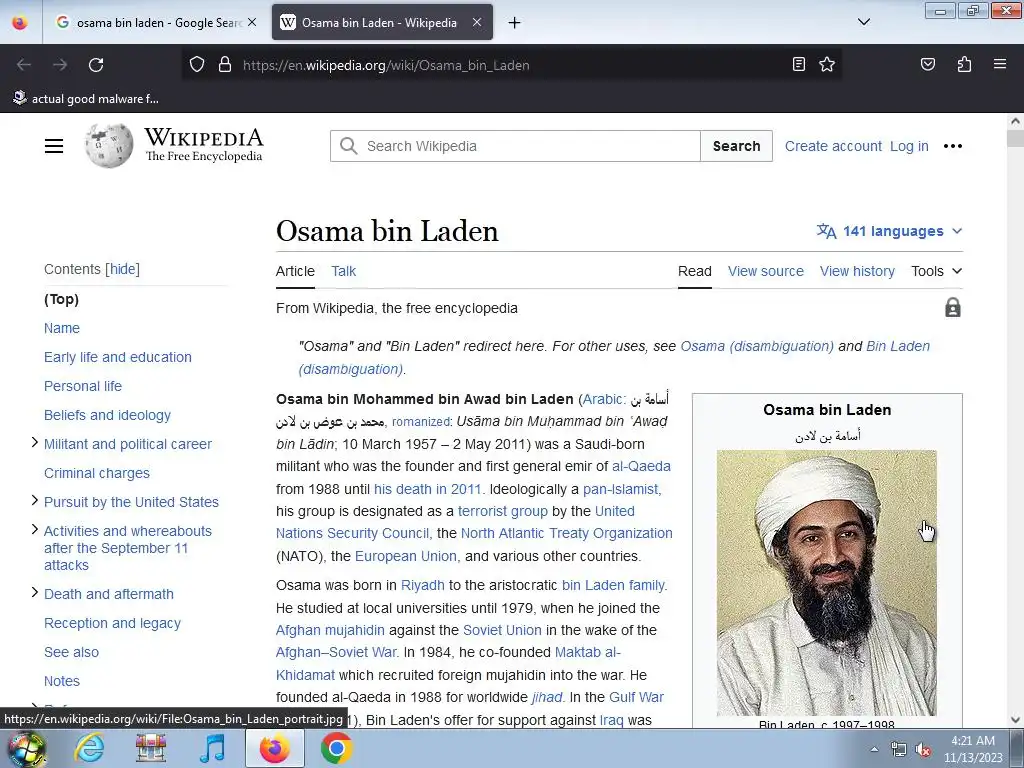This screenshot has height=768, width=1024.
Task: Click the muted volume tray icon
Action: pos(923,750)
